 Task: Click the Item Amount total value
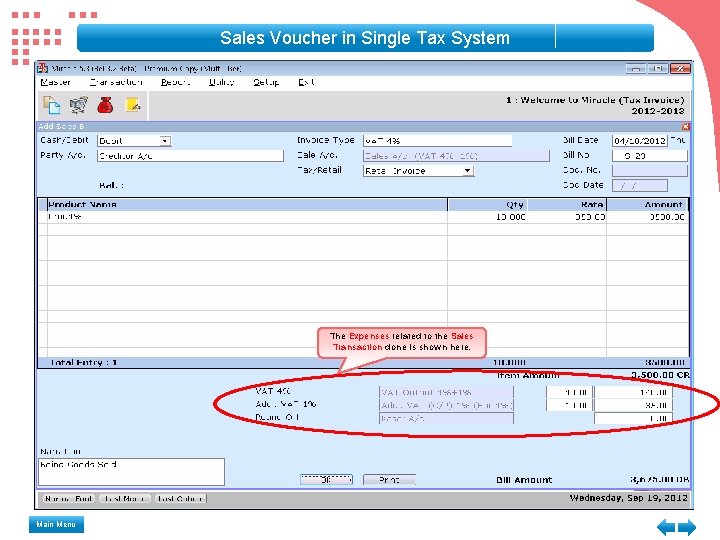coord(660,375)
